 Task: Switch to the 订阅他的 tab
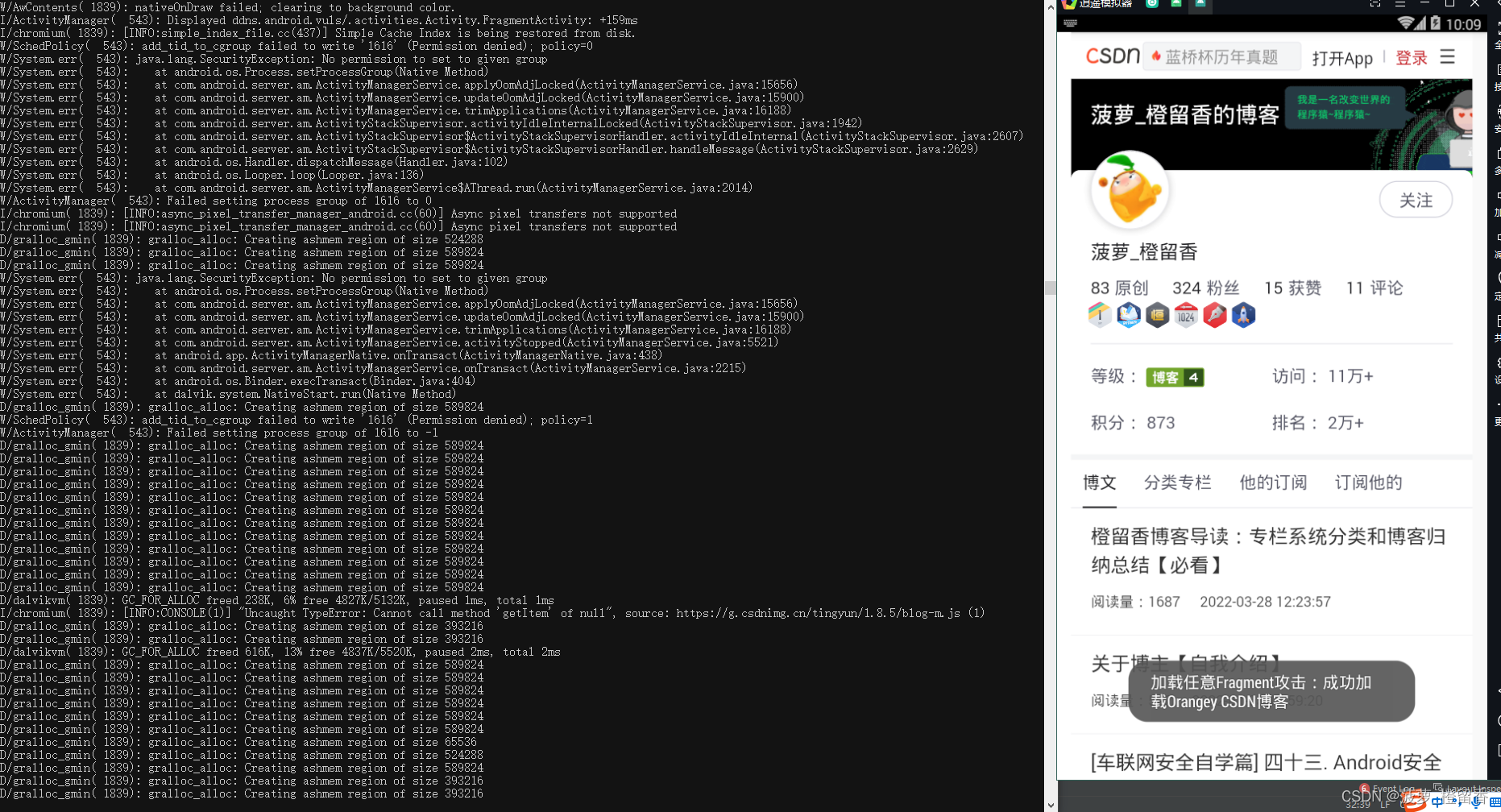[1368, 483]
